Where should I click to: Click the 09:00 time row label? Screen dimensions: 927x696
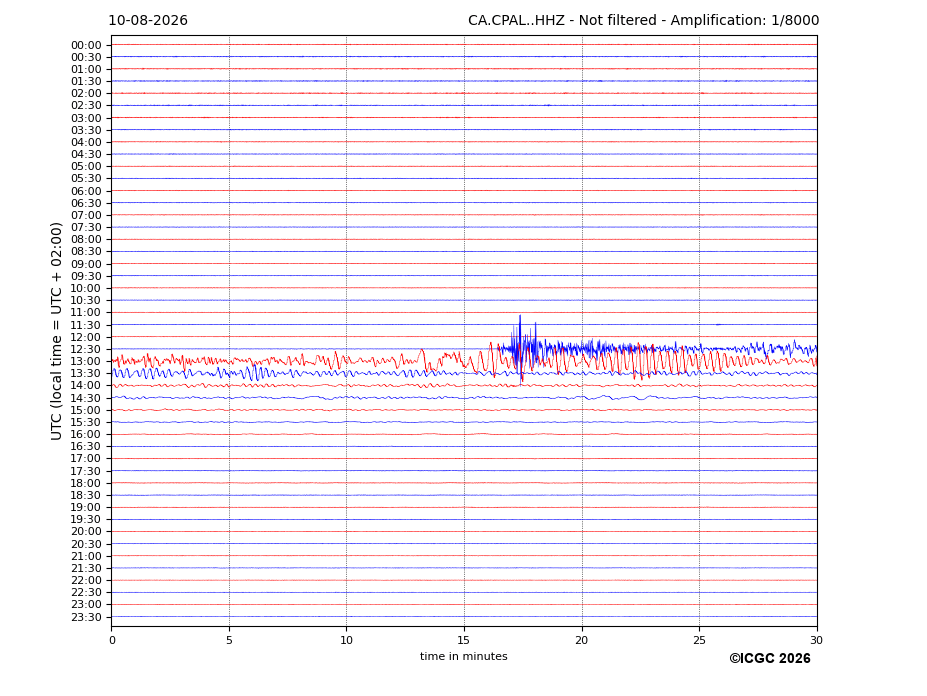tap(86, 264)
